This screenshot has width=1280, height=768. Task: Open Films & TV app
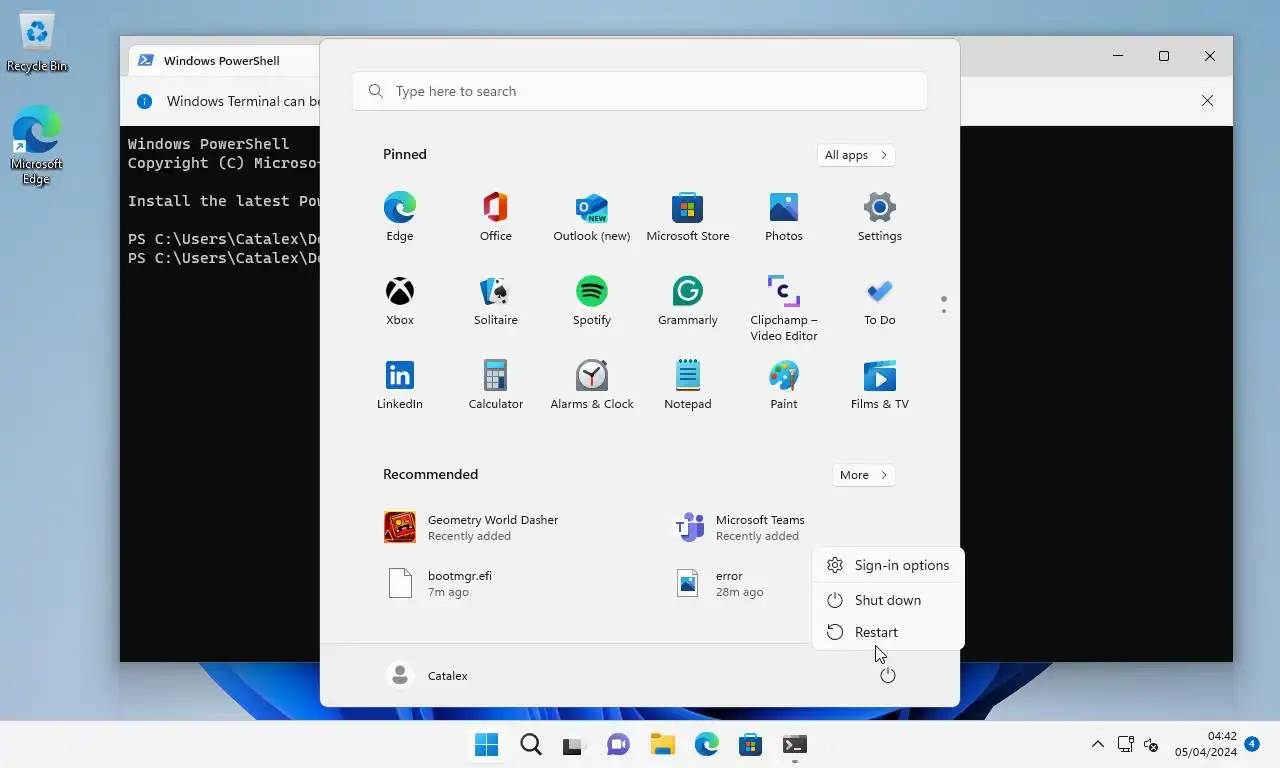[x=880, y=384]
